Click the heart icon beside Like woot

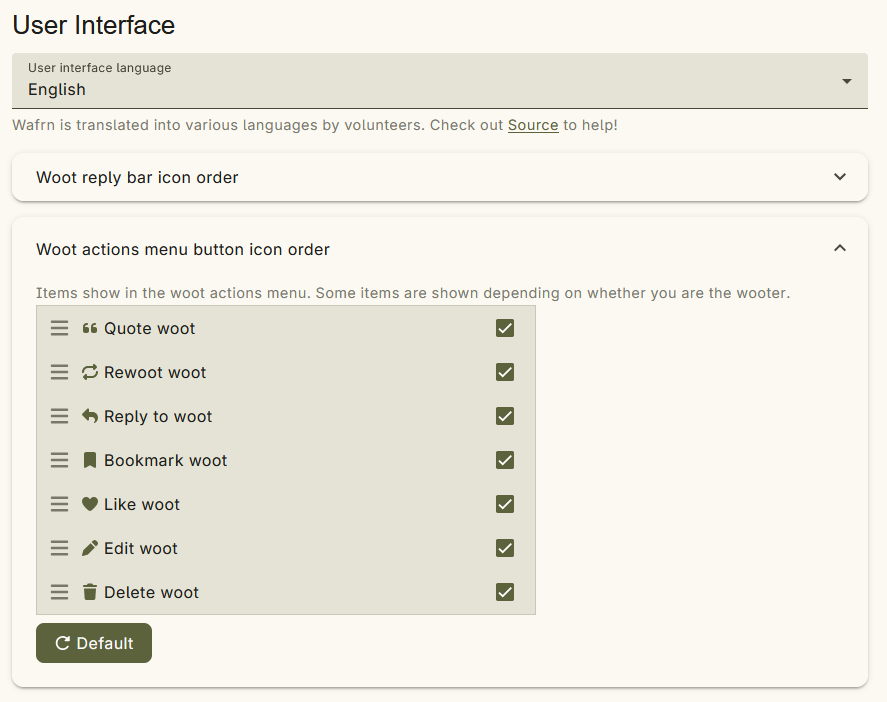pyautogui.click(x=89, y=504)
